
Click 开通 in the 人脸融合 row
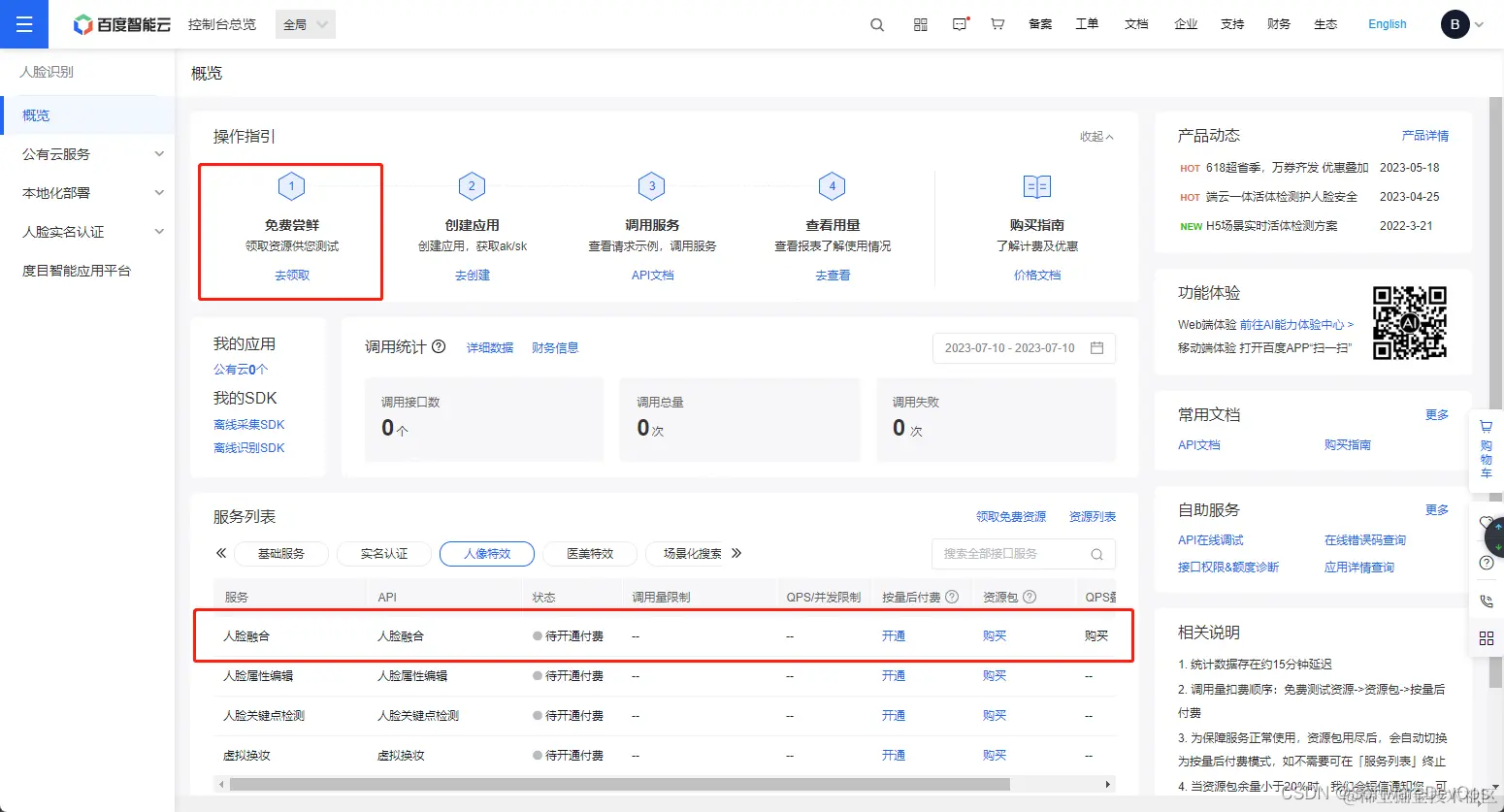tap(894, 636)
